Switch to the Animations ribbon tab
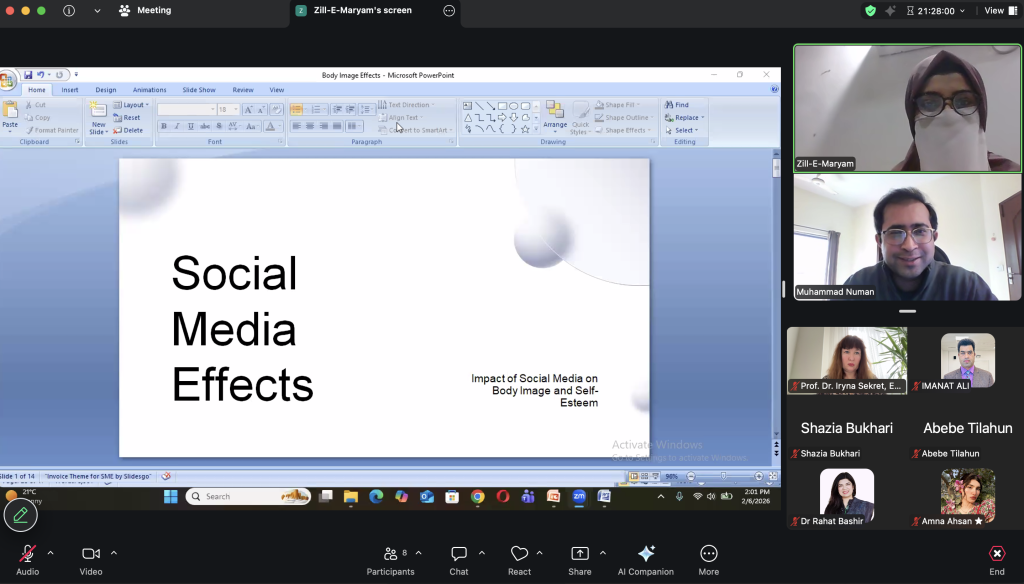This screenshot has height=584, width=1024. (150, 90)
